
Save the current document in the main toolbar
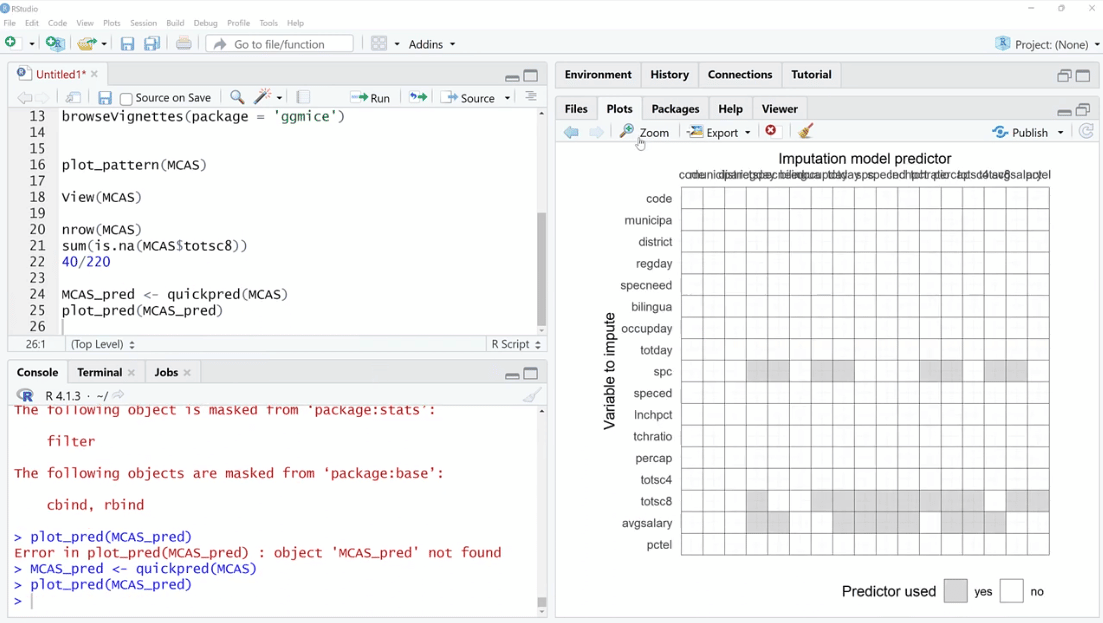(127, 44)
